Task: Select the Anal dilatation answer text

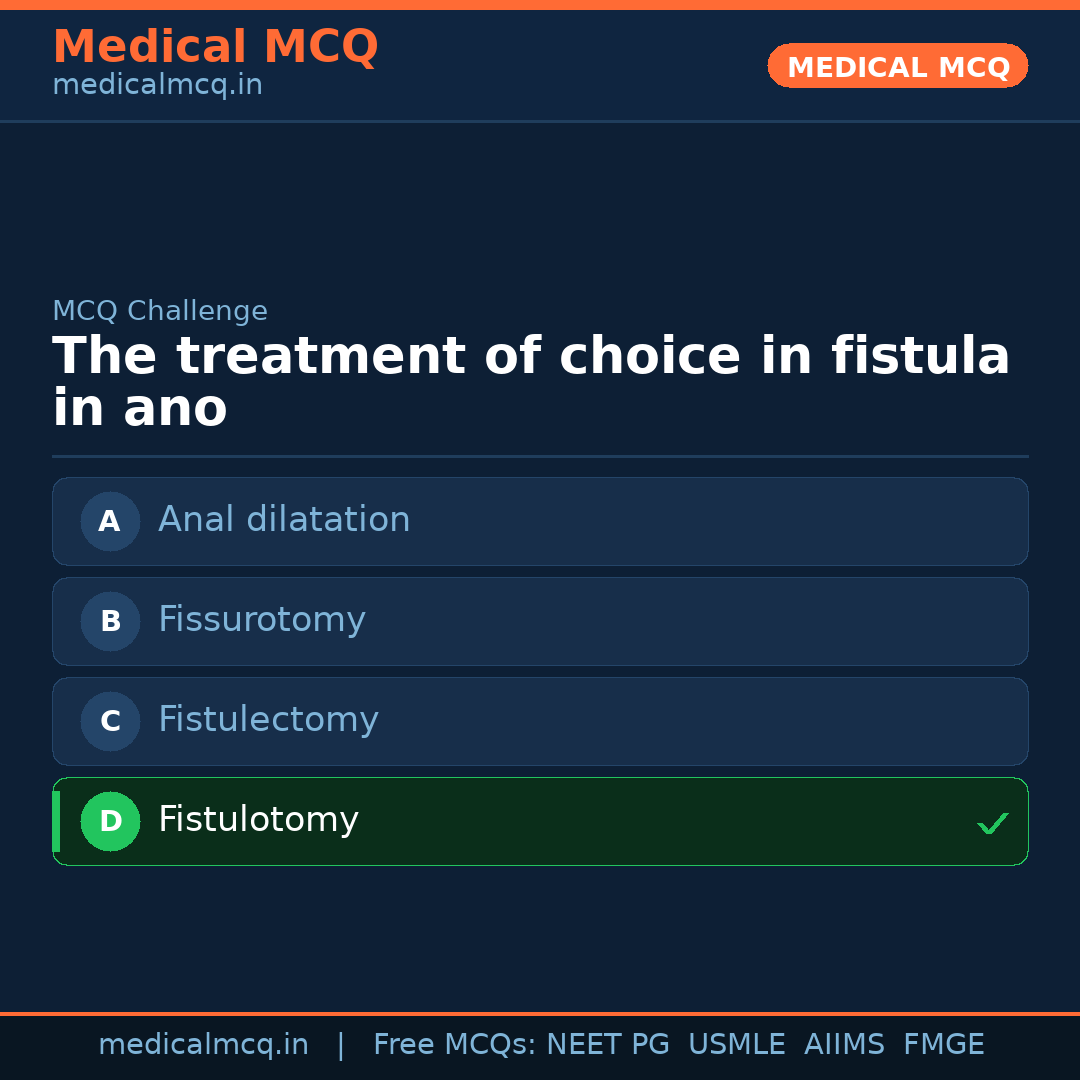Action: 284,520
